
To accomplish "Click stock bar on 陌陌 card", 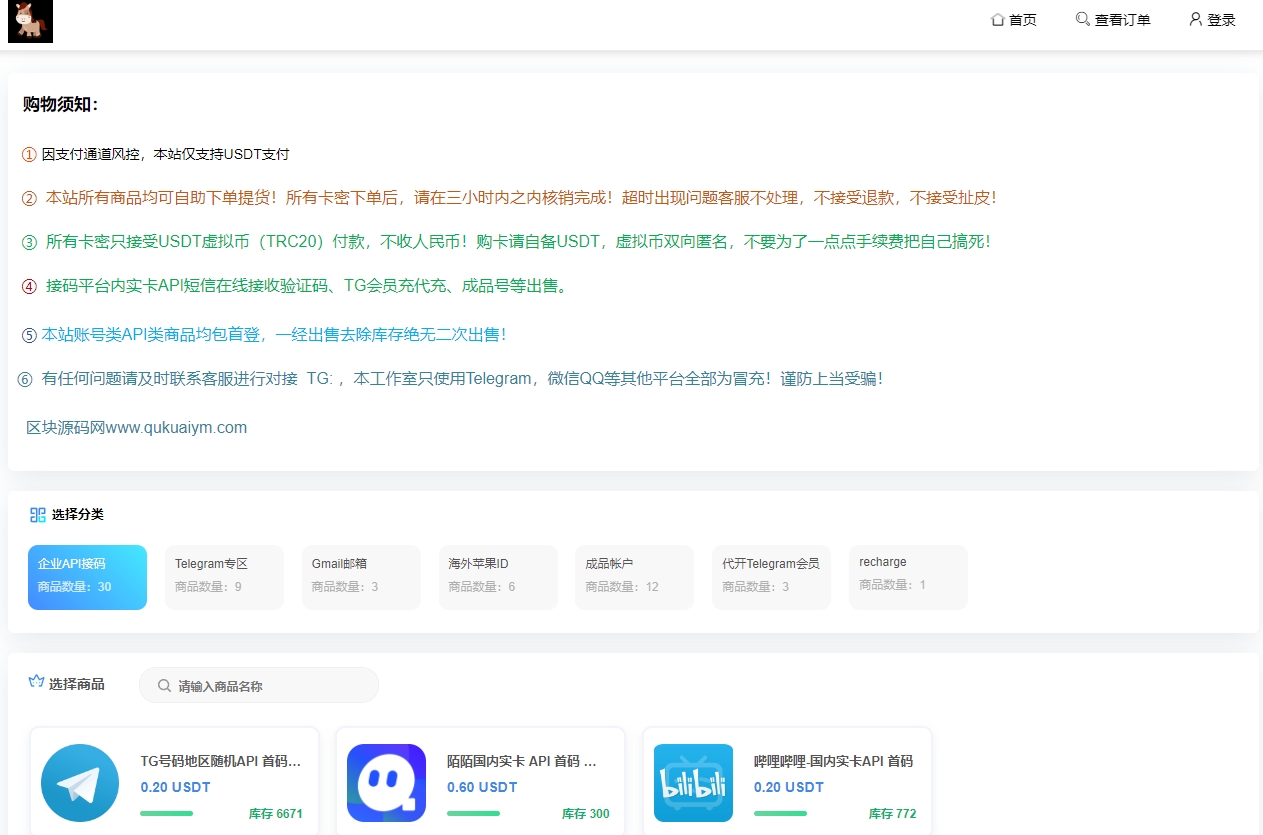I will point(473,813).
